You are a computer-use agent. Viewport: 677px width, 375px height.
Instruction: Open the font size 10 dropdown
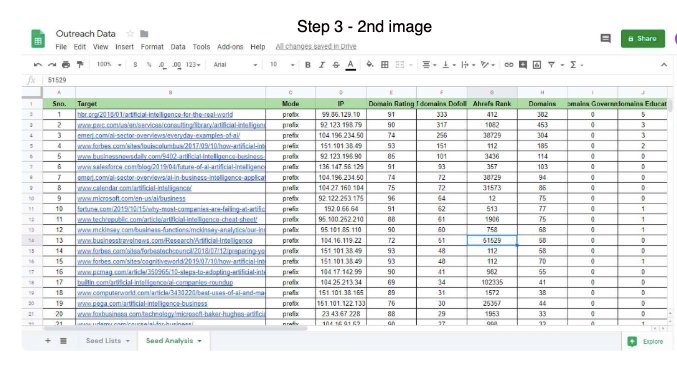pyautogui.click(x=282, y=65)
